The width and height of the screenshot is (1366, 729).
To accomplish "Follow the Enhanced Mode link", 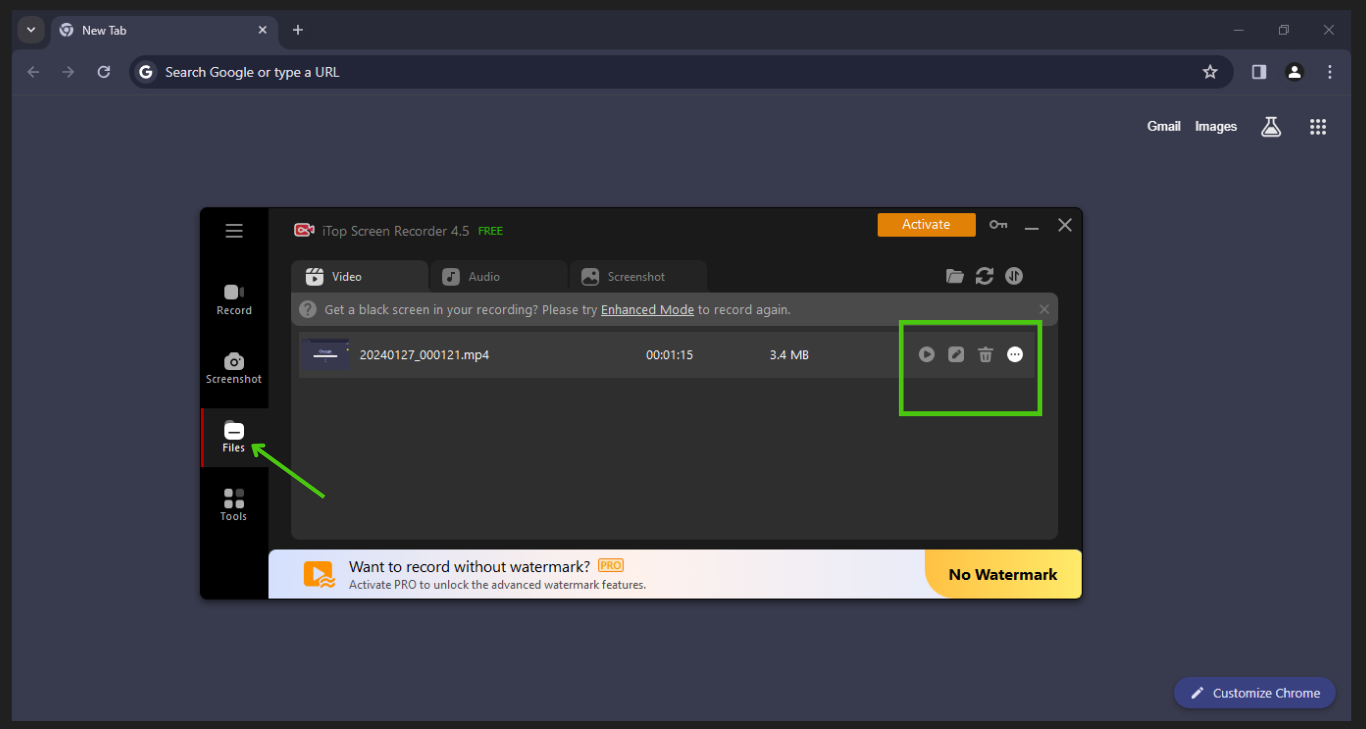I will (x=647, y=310).
